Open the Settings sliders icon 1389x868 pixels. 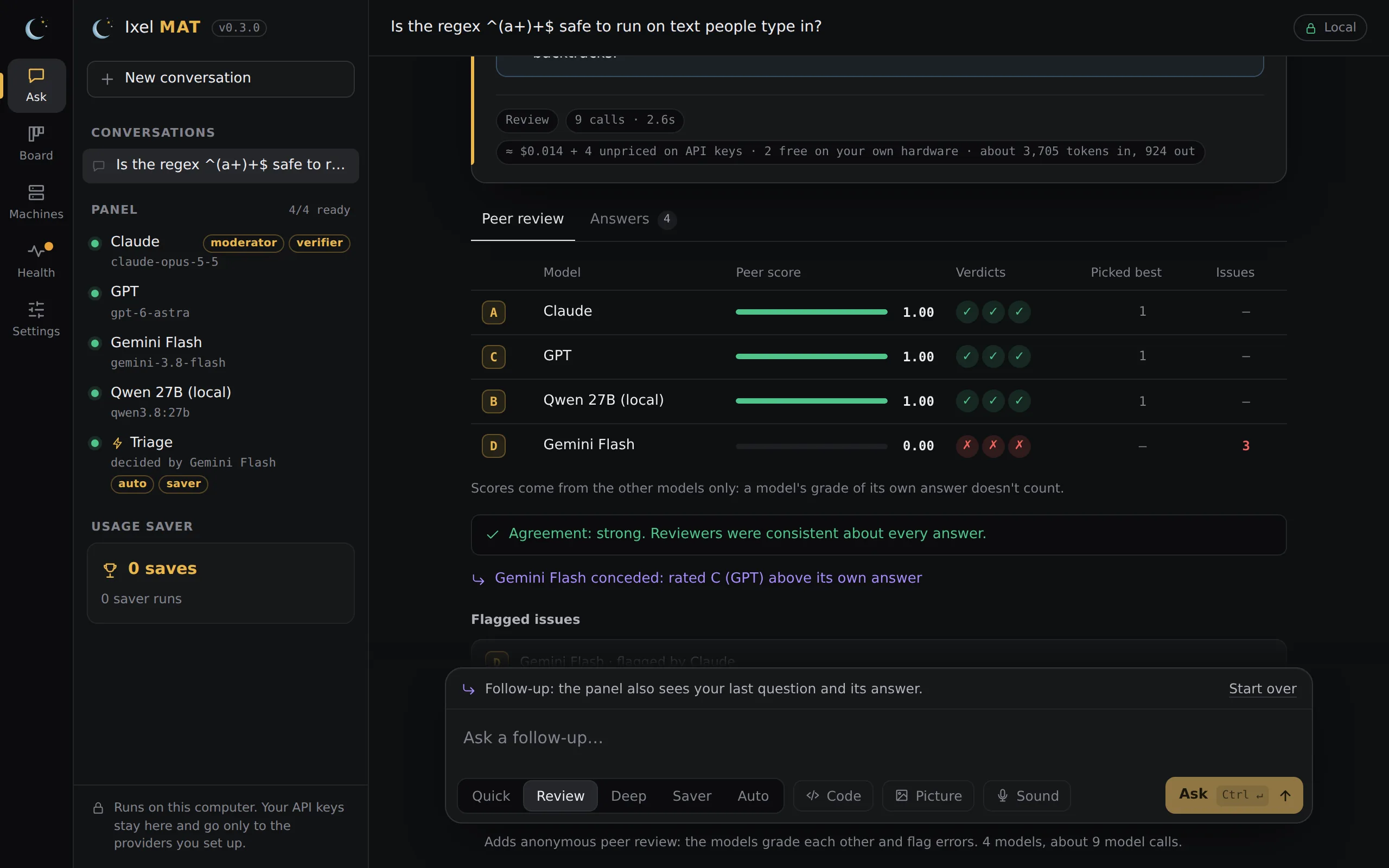[x=36, y=309]
